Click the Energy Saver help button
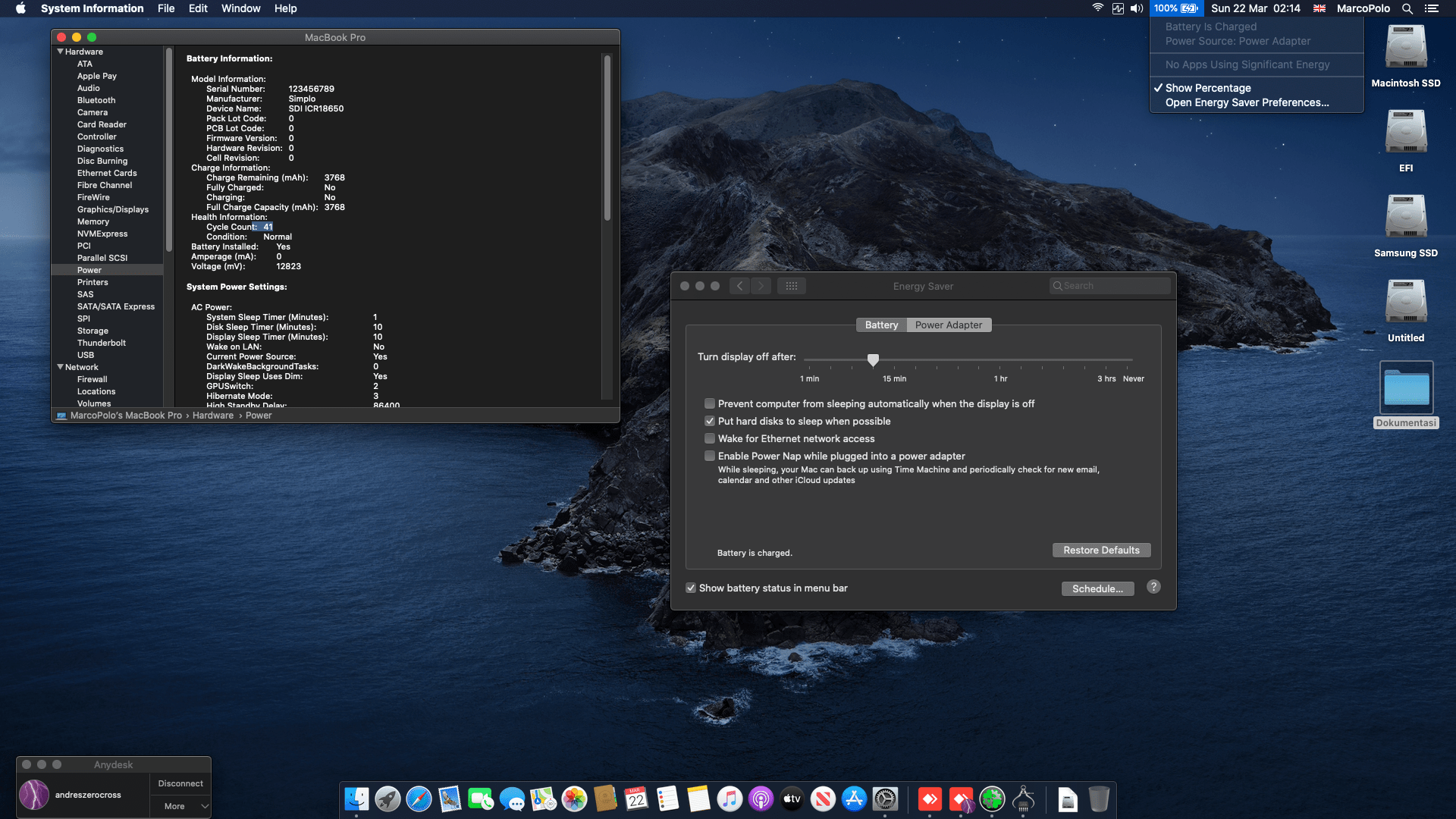The image size is (1456, 819). coord(1153,587)
